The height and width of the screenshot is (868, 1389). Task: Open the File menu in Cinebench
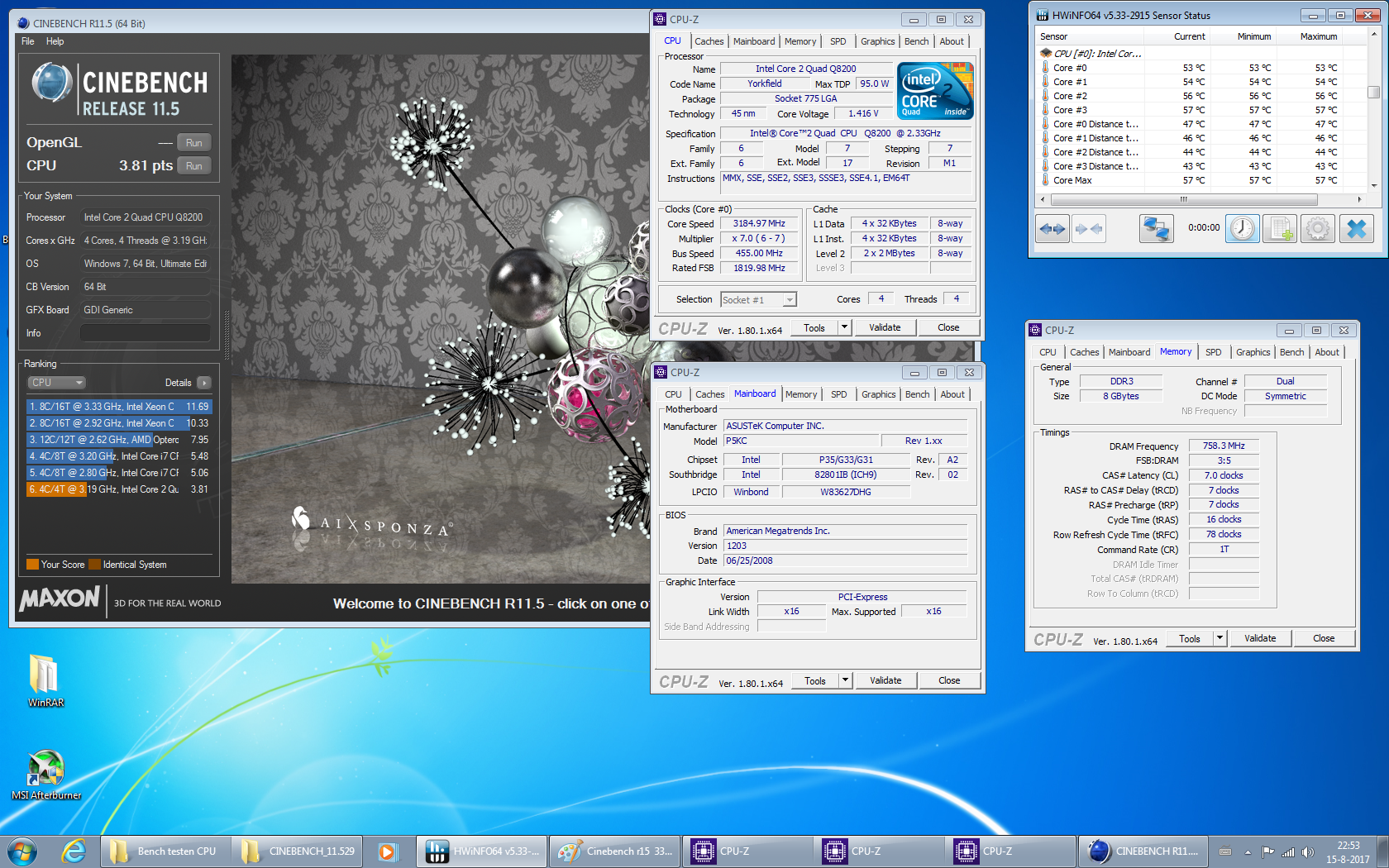point(28,41)
